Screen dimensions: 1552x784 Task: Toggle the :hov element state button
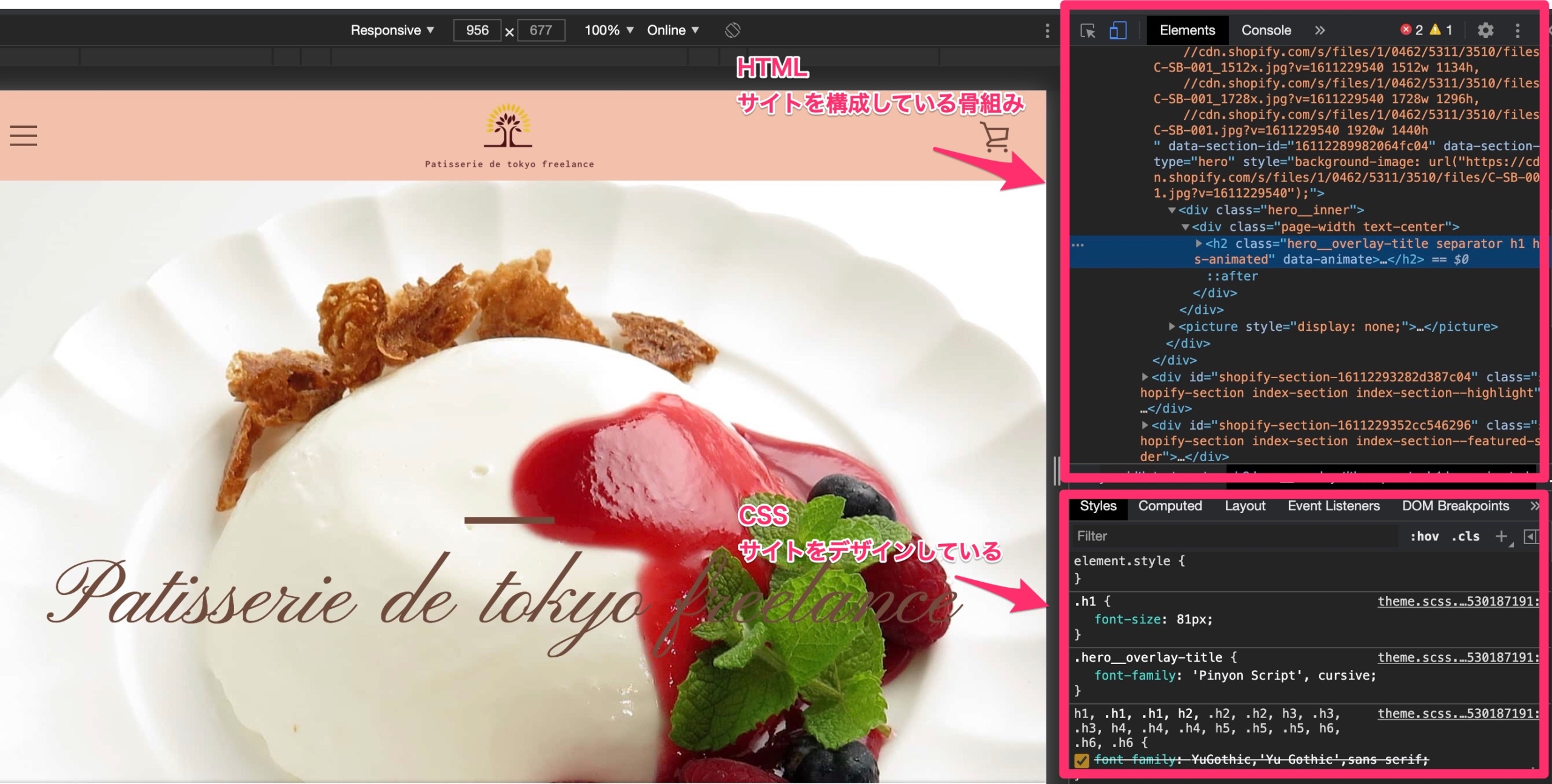click(x=1424, y=536)
